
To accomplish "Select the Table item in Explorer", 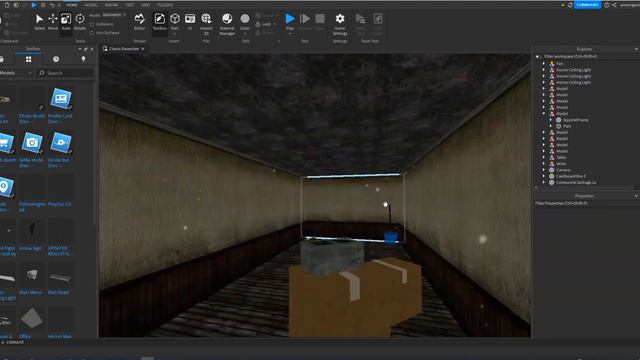I will [x=561, y=158].
